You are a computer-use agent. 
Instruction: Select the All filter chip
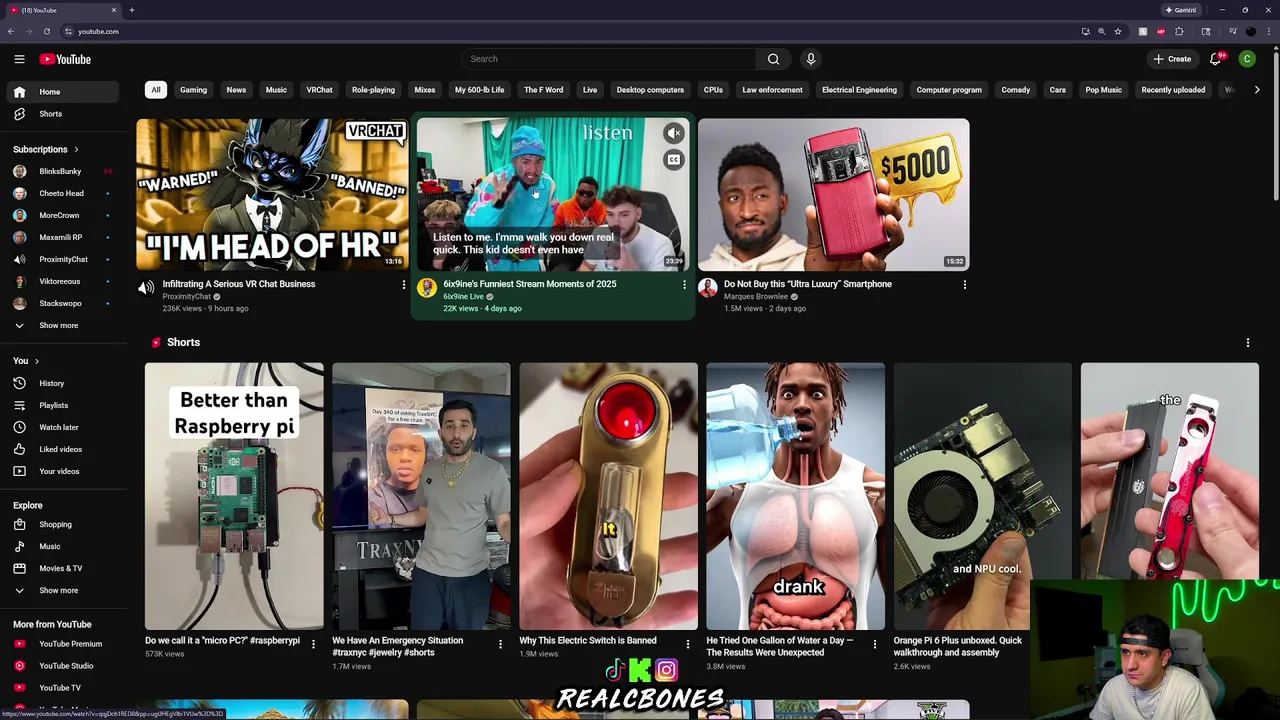point(156,90)
